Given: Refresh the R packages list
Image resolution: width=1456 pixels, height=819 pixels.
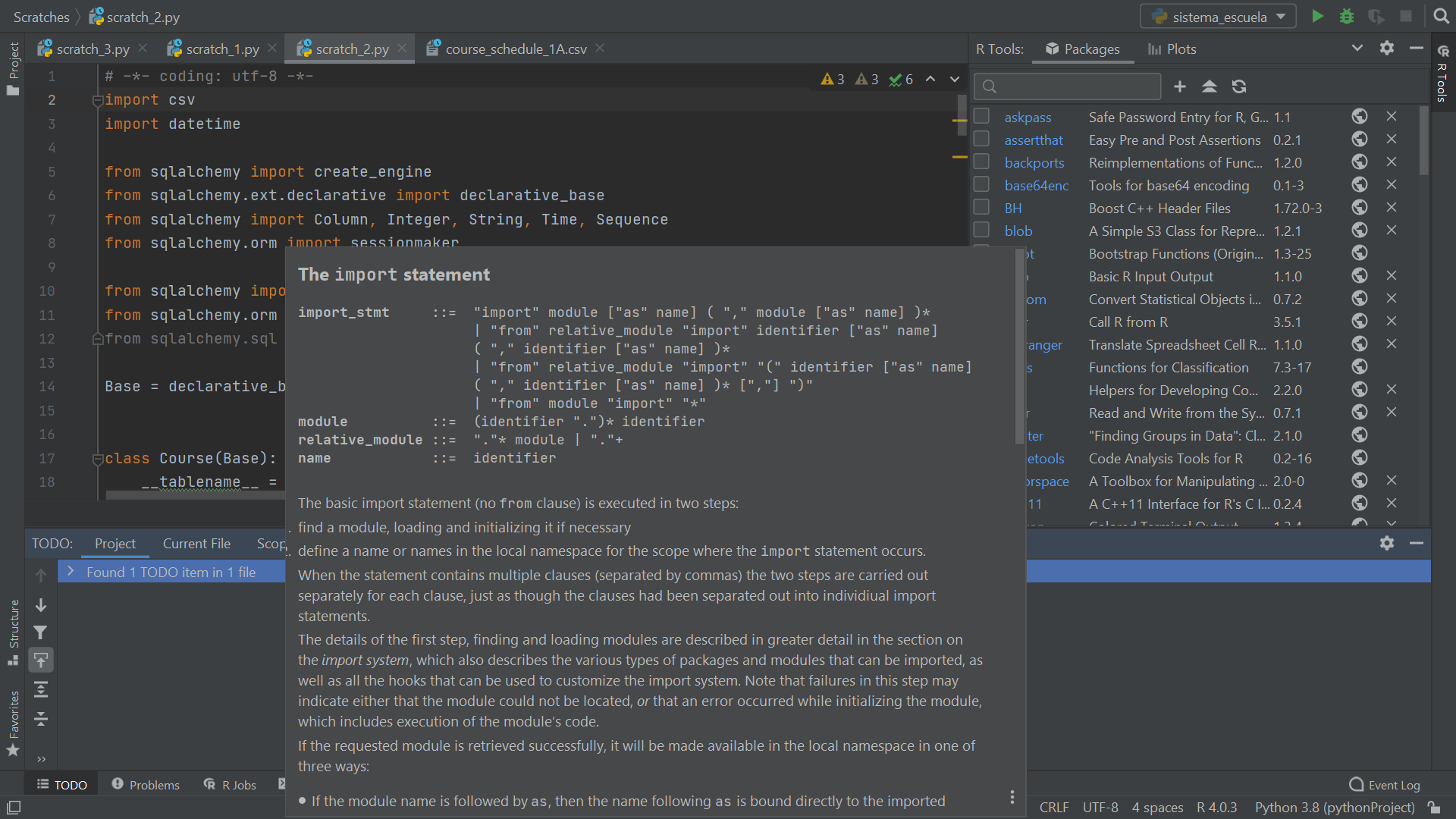Looking at the screenshot, I should pos(1239,86).
